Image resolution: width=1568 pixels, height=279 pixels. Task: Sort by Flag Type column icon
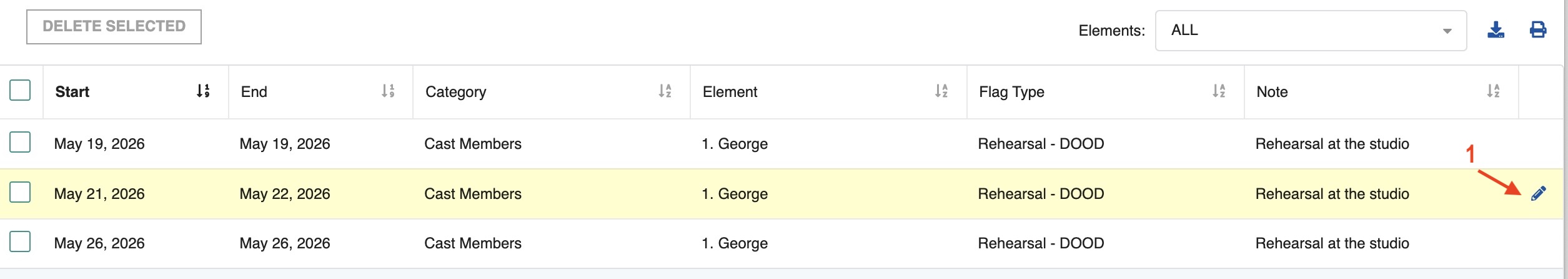pos(1219,91)
